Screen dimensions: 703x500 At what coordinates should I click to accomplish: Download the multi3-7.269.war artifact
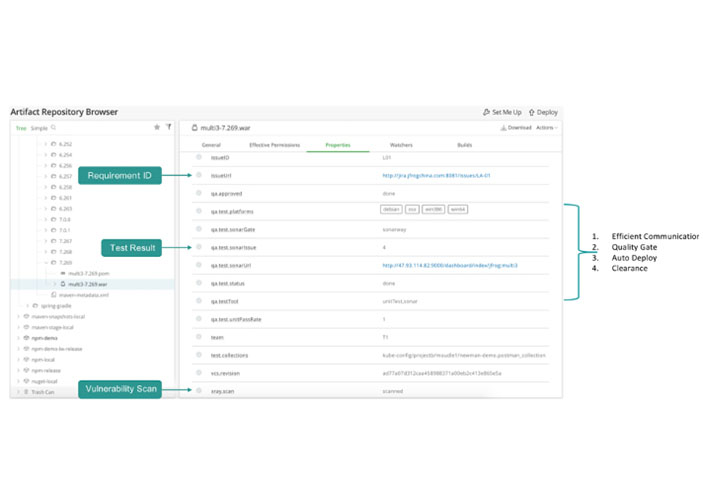click(x=516, y=128)
